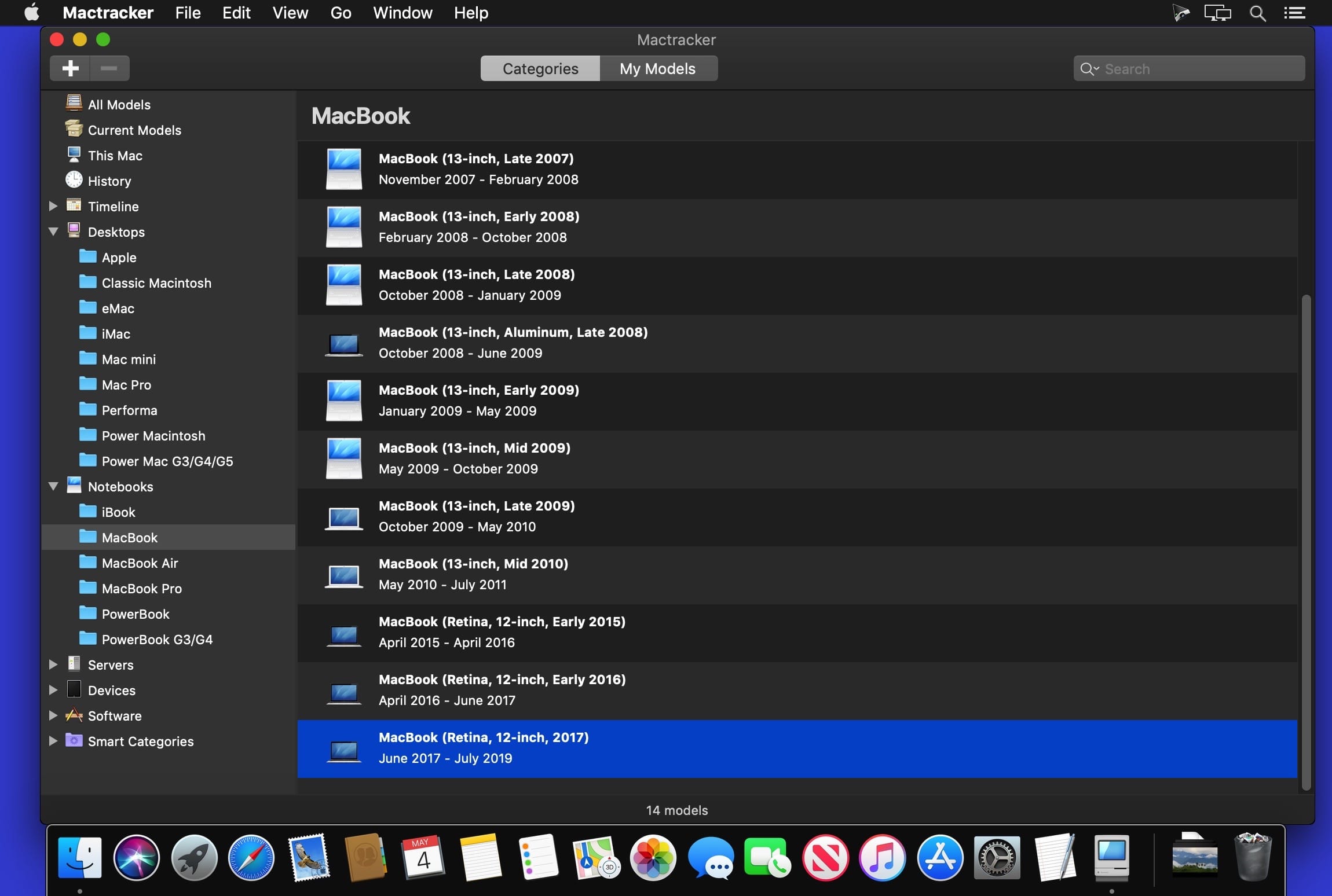Open the Go menu
This screenshot has height=896, width=1332.
click(341, 13)
